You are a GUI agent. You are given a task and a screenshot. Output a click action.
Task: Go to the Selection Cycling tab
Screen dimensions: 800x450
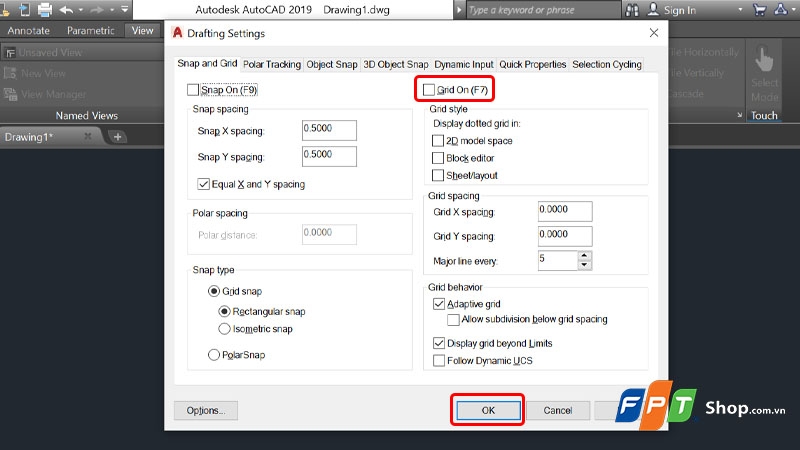607,64
